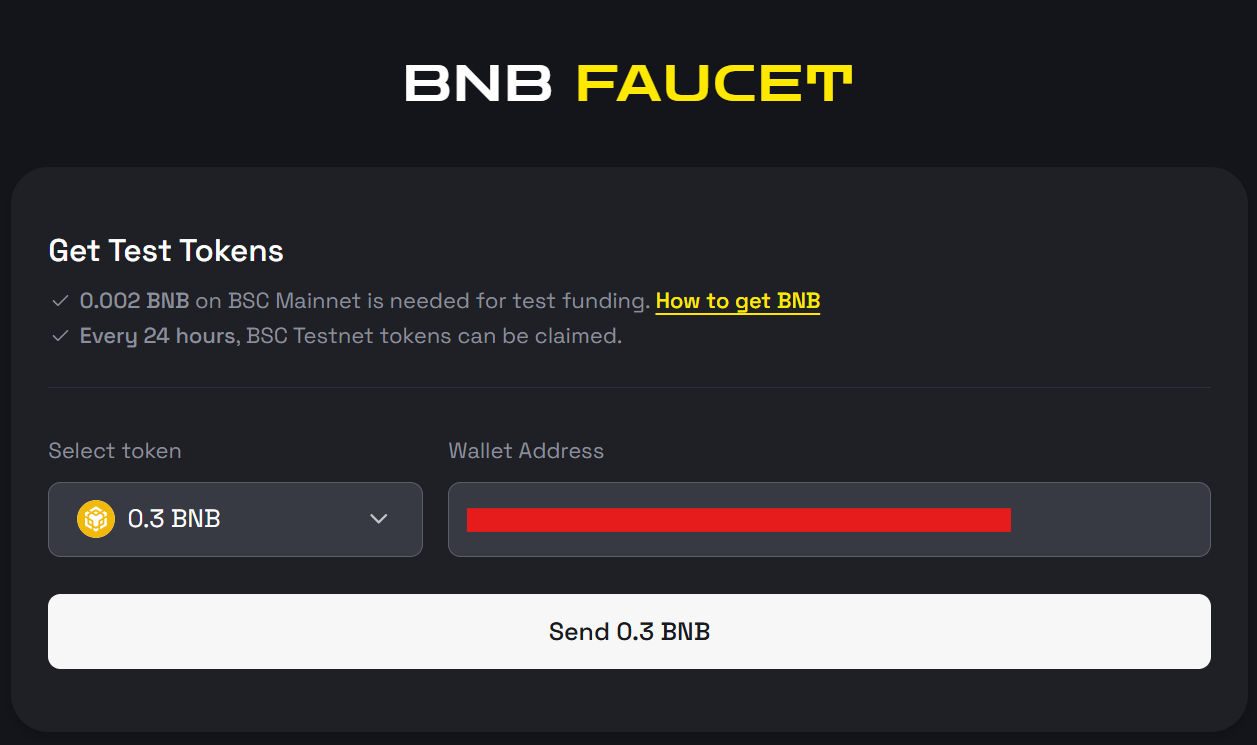
Task: Click empty space right of redacted address
Action: [1110, 520]
